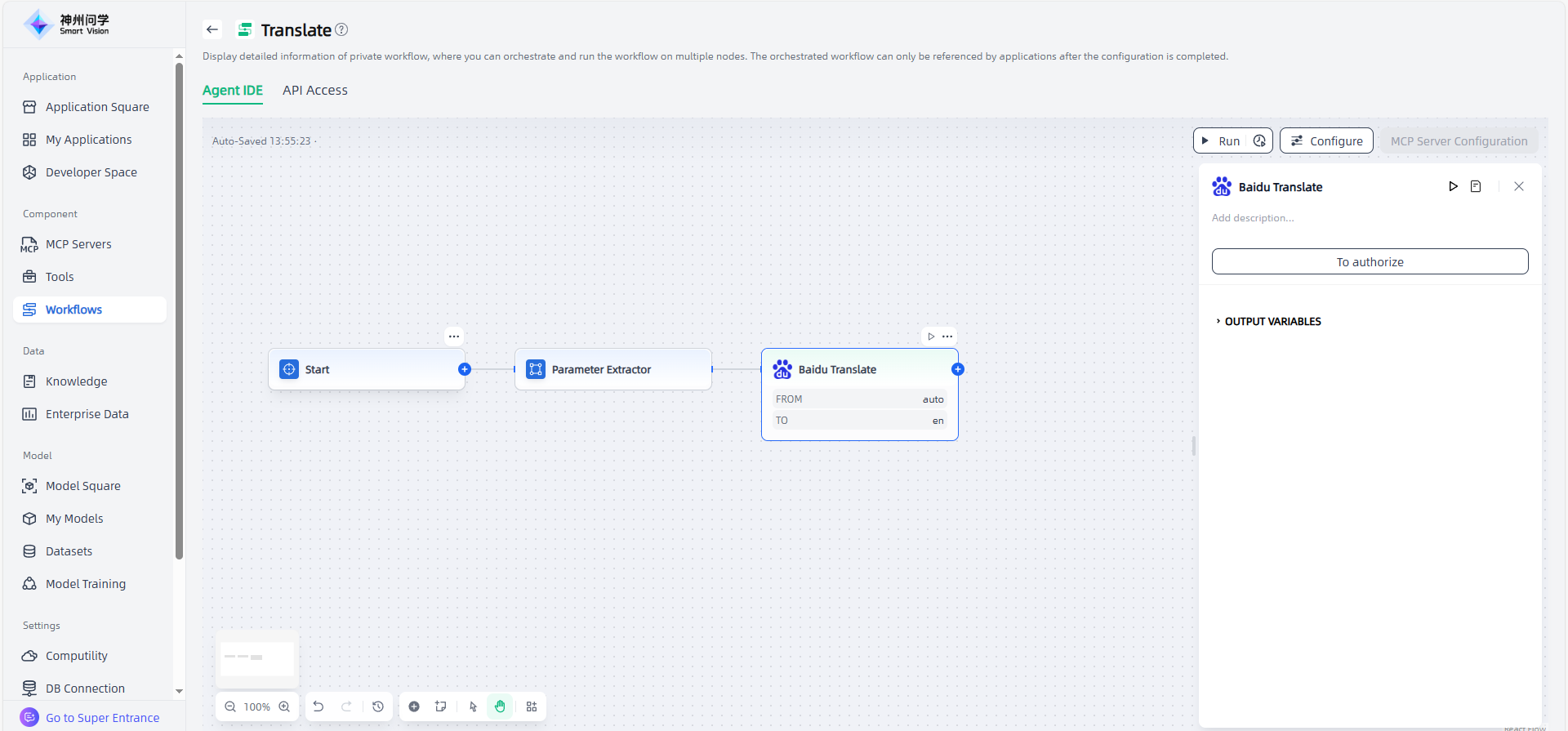Click the Add description field
Viewport: 1568px width, 731px height.
pyautogui.click(x=1253, y=218)
